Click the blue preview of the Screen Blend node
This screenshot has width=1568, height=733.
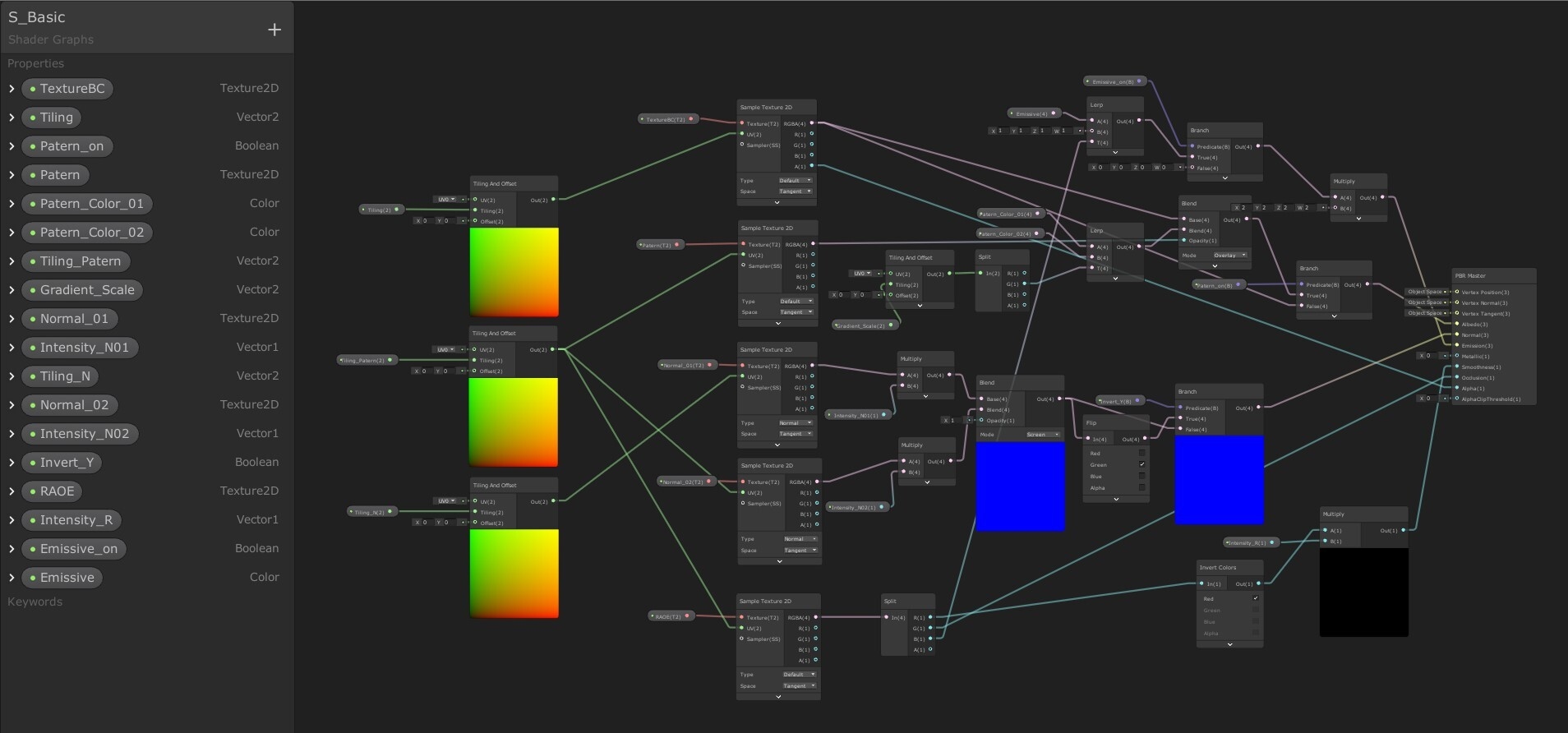1021,486
